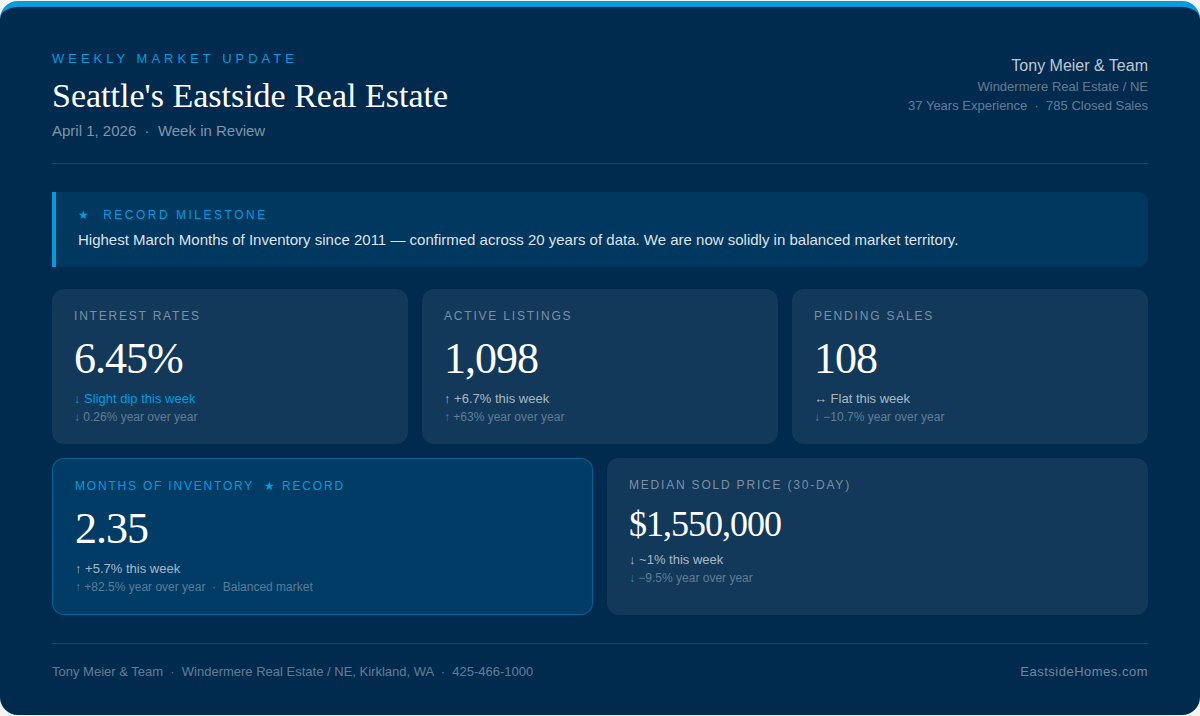The image size is (1200, 716).
Task: Click the down arrow before 'Slight dip this week'
Action: (x=77, y=399)
